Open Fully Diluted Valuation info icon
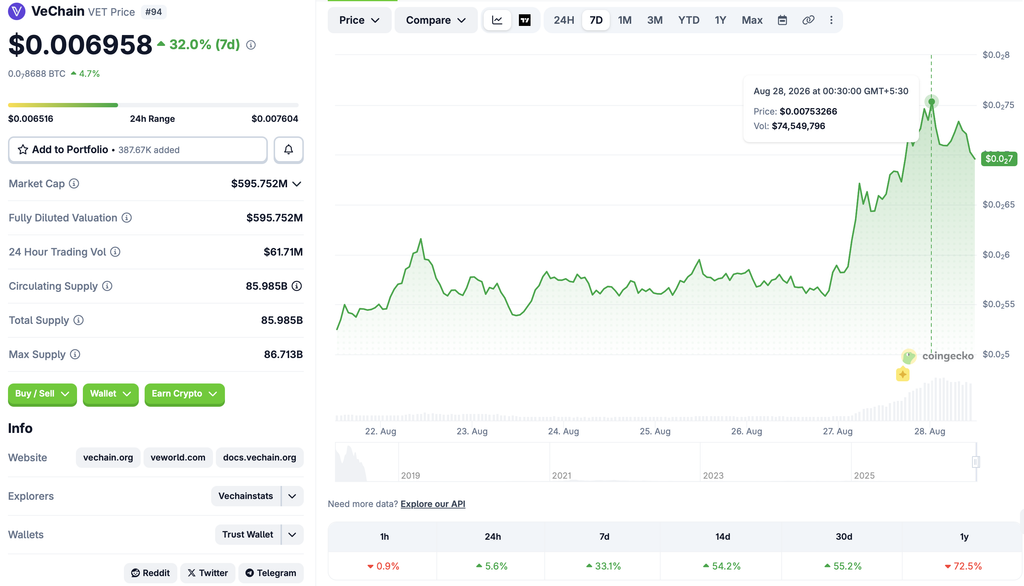This screenshot has height=586, width=1024. [x=127, y=218]
